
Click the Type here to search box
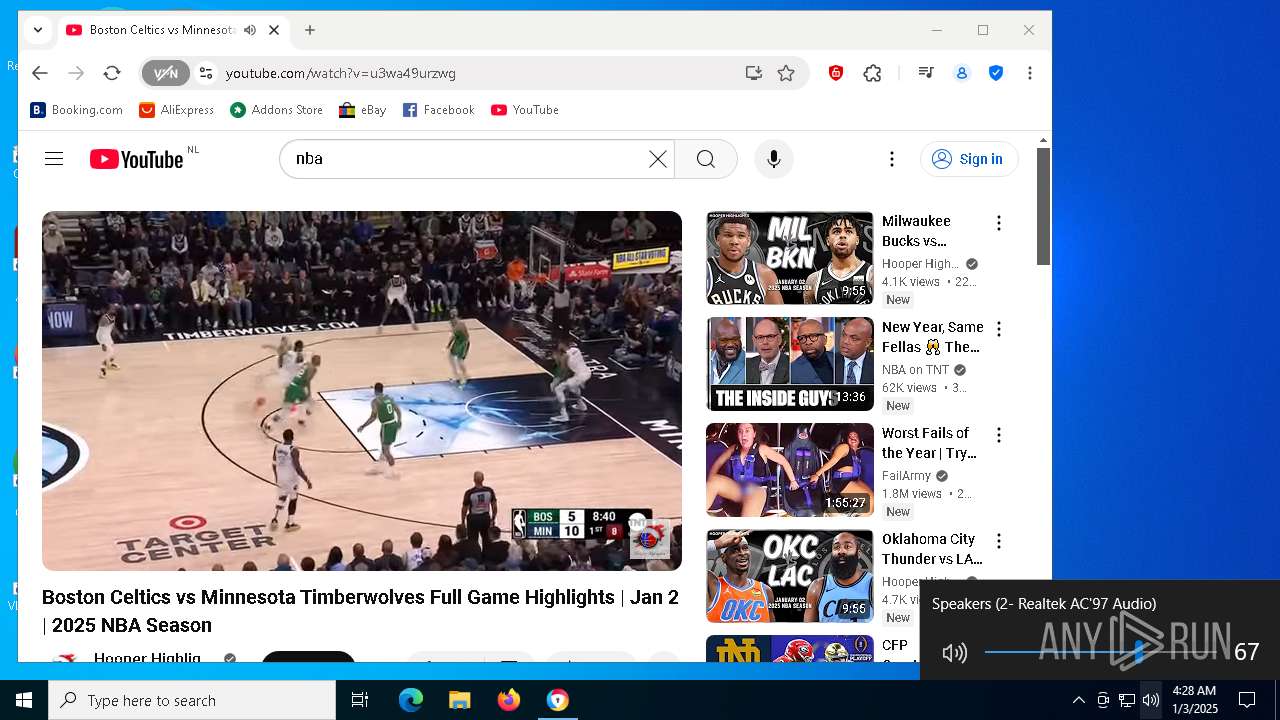click(x=192, y=700)
